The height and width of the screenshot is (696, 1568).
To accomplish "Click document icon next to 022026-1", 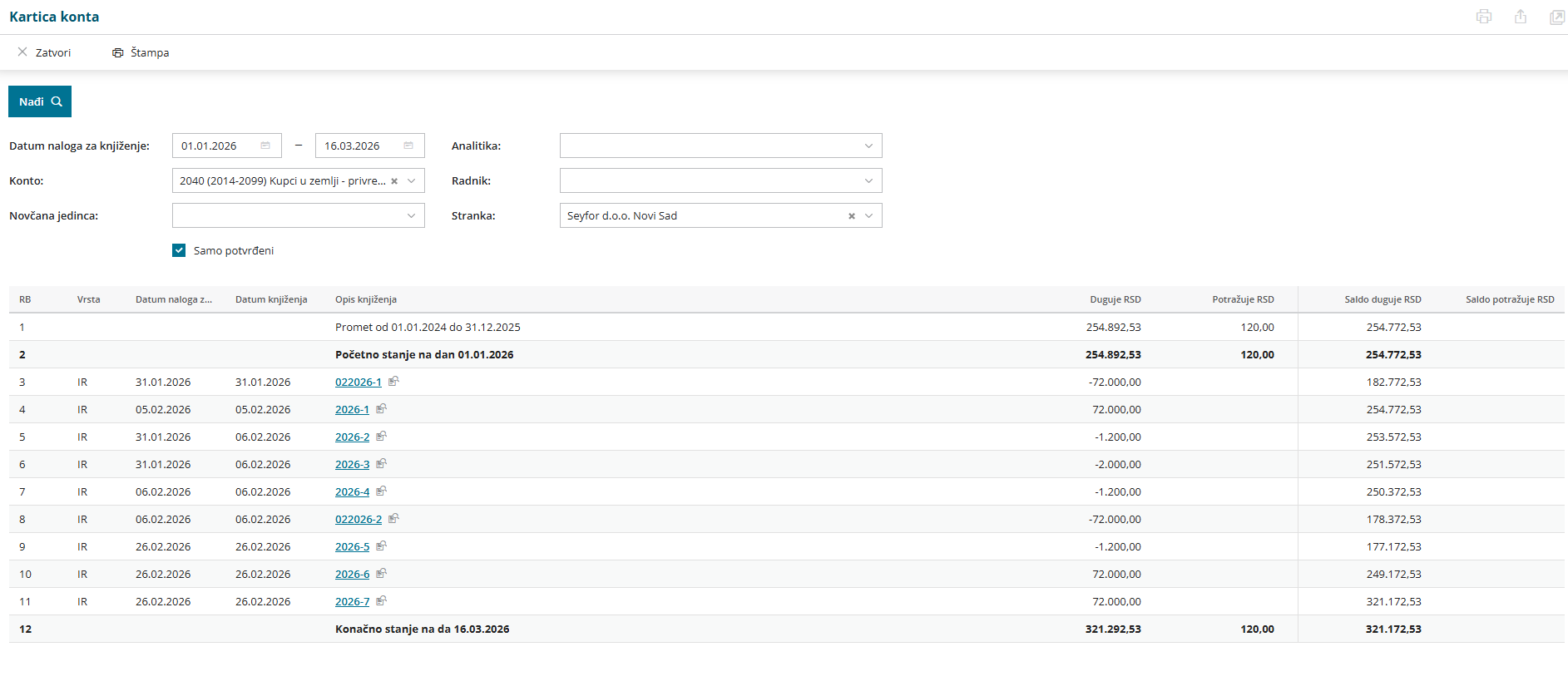I will (x=393, y=382).
